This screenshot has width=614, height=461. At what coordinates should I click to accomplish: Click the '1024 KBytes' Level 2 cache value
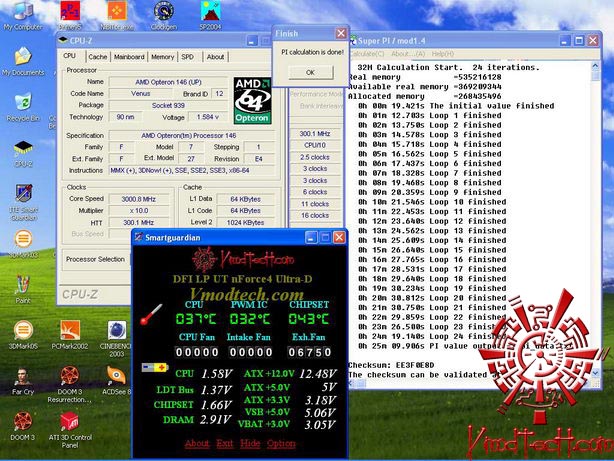(x=246, y=222)
